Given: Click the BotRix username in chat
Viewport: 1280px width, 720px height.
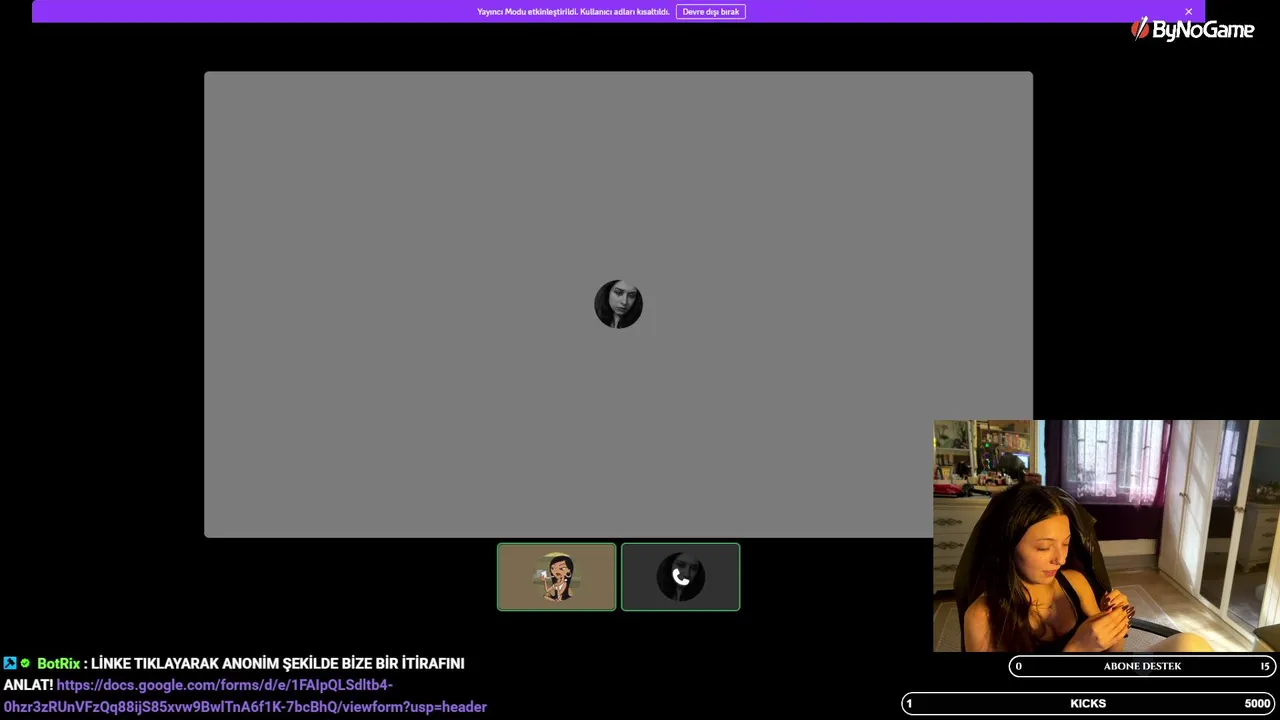Looking at the screenshot, I should [x=58, y=664].
